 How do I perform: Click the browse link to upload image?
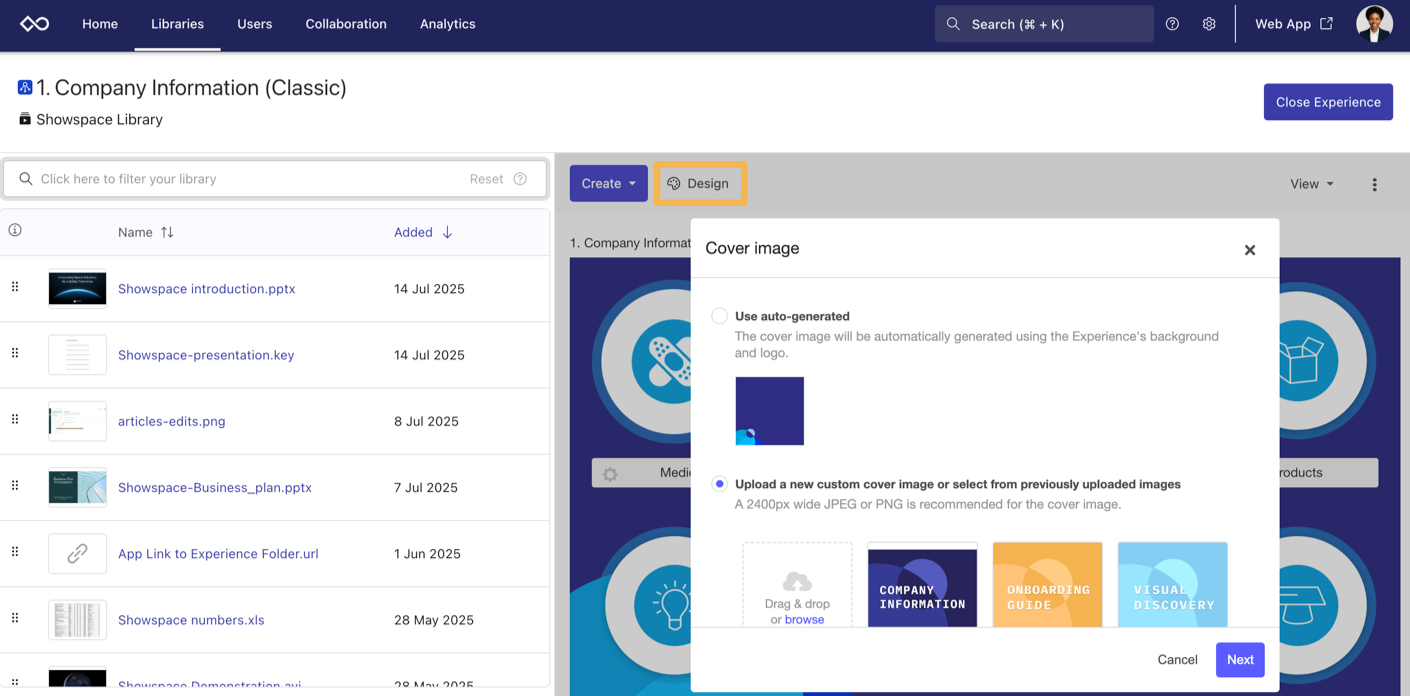[x=804, y=619]
